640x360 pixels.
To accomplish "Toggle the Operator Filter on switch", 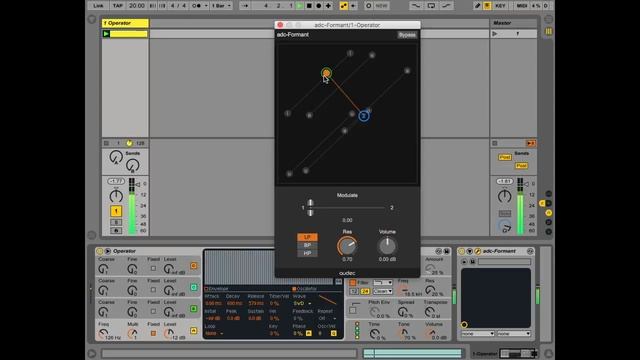I will coord(353,282).
